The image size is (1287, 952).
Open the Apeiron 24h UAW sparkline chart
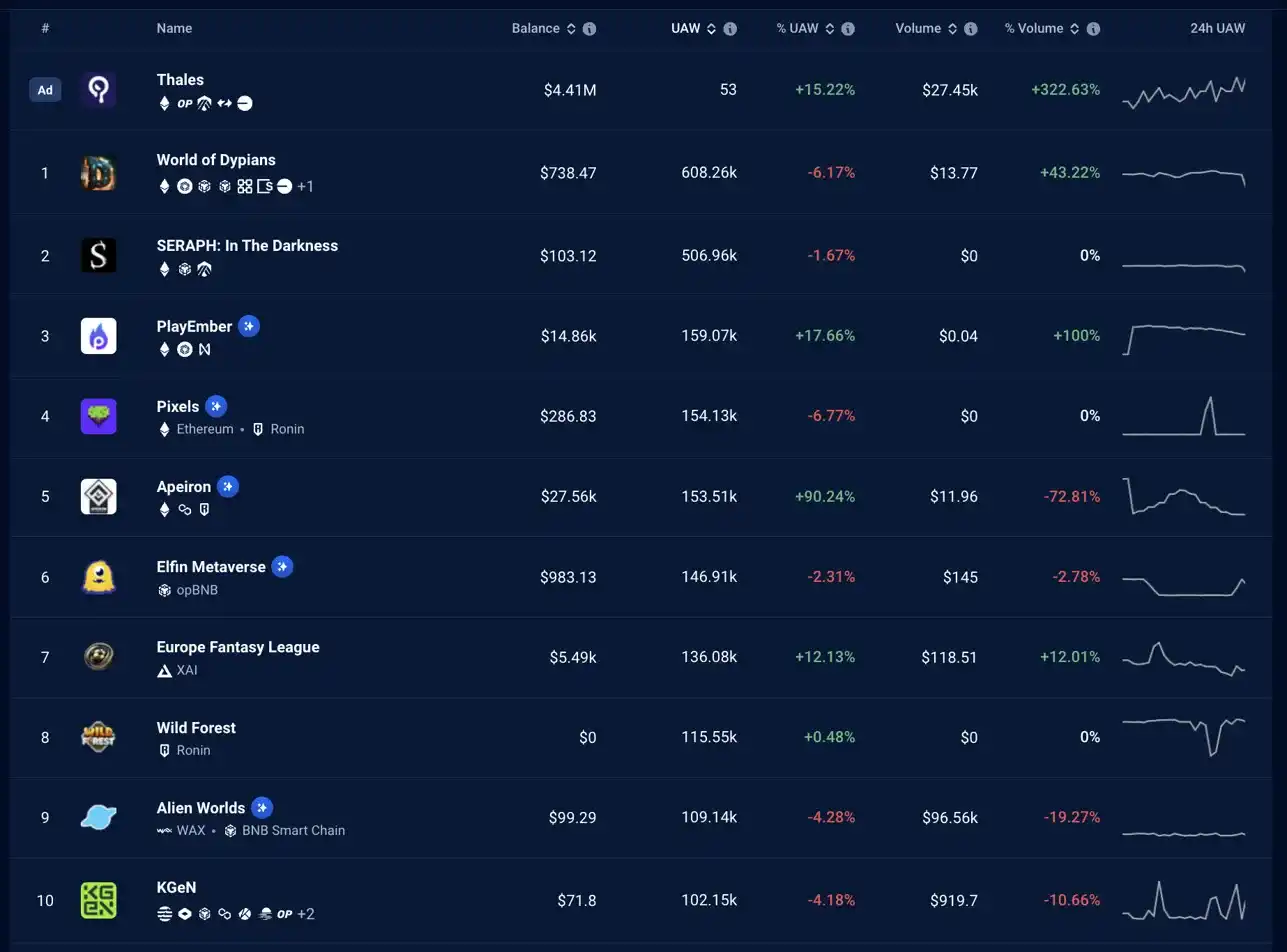click(x=1184, y=496)
